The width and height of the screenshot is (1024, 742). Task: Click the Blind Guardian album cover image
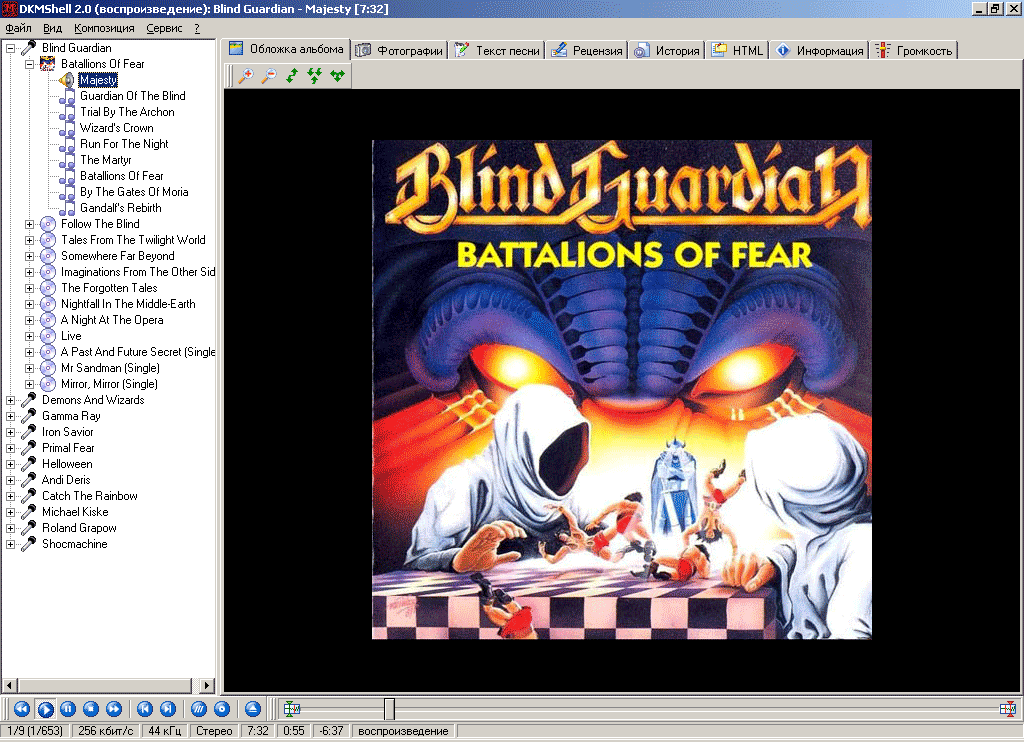click(x=622, y=390)
